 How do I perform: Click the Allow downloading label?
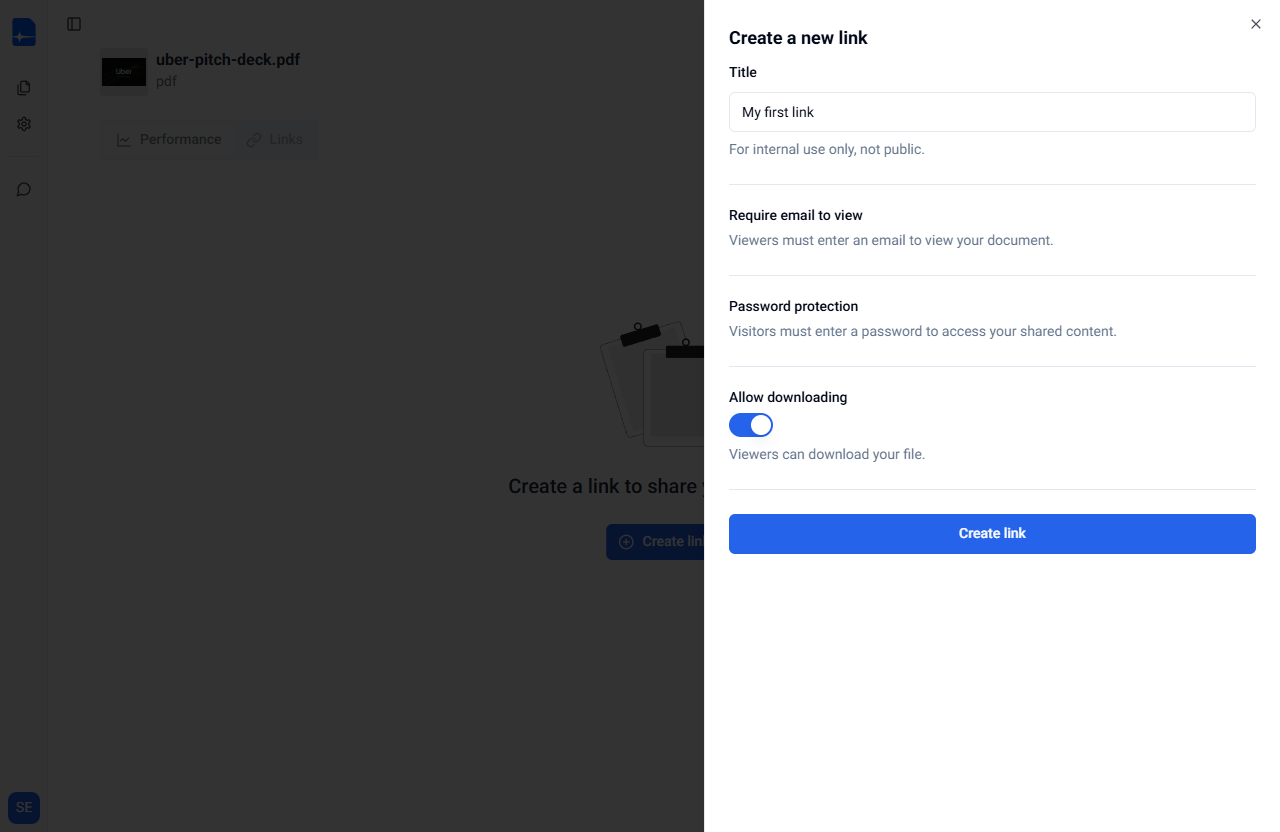tap(788, 397)
